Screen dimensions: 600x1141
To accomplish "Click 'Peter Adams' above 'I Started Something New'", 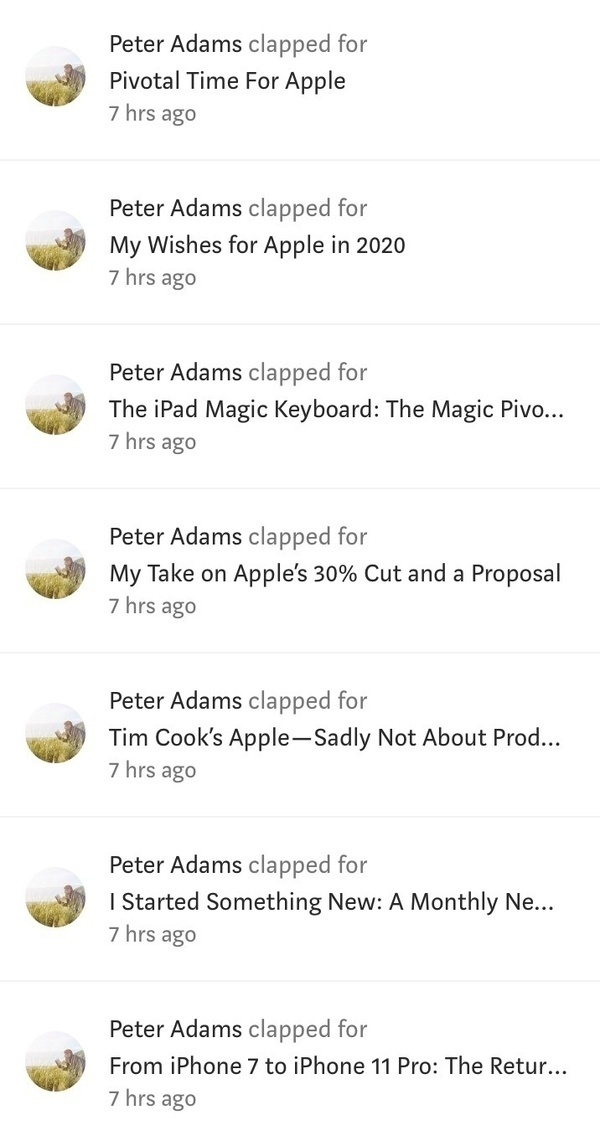I will click(175, 865).
